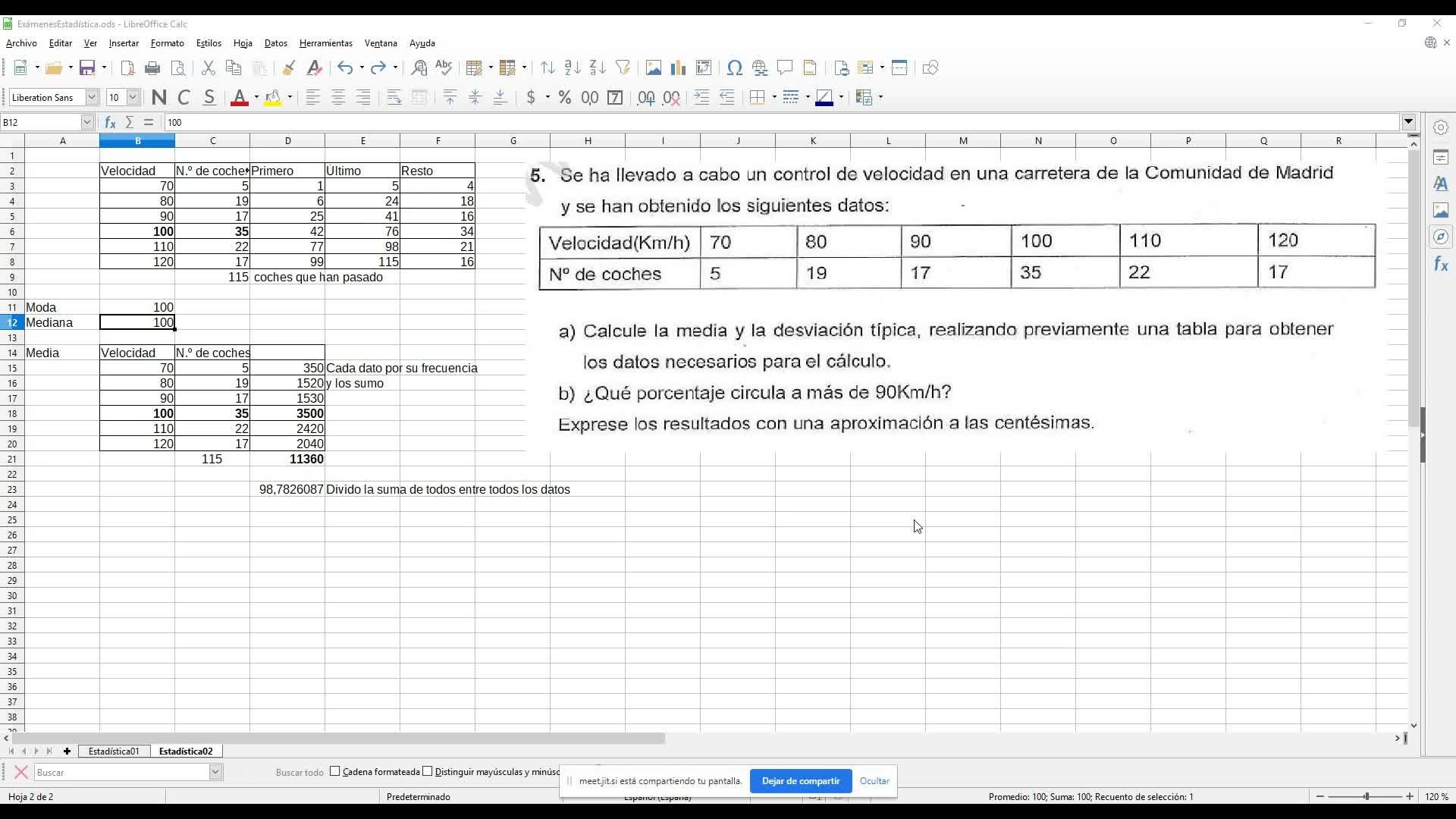
Task: Click Format as Percent icon
Action: pyautogui.click(x=564, y=97)
